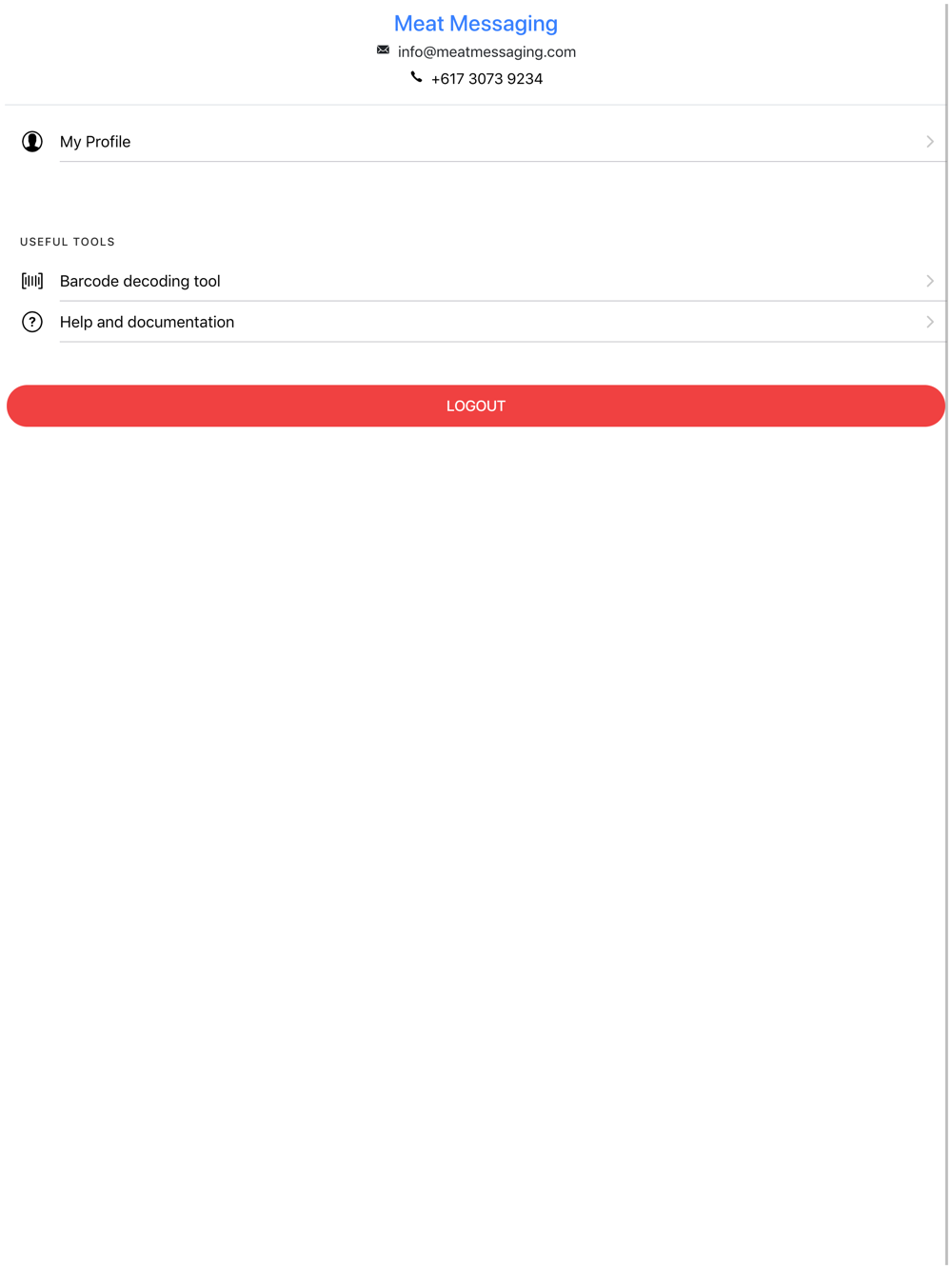952x1270 pixels.
Task: Click the envelope email icon
Action: (x=383, y=50)
